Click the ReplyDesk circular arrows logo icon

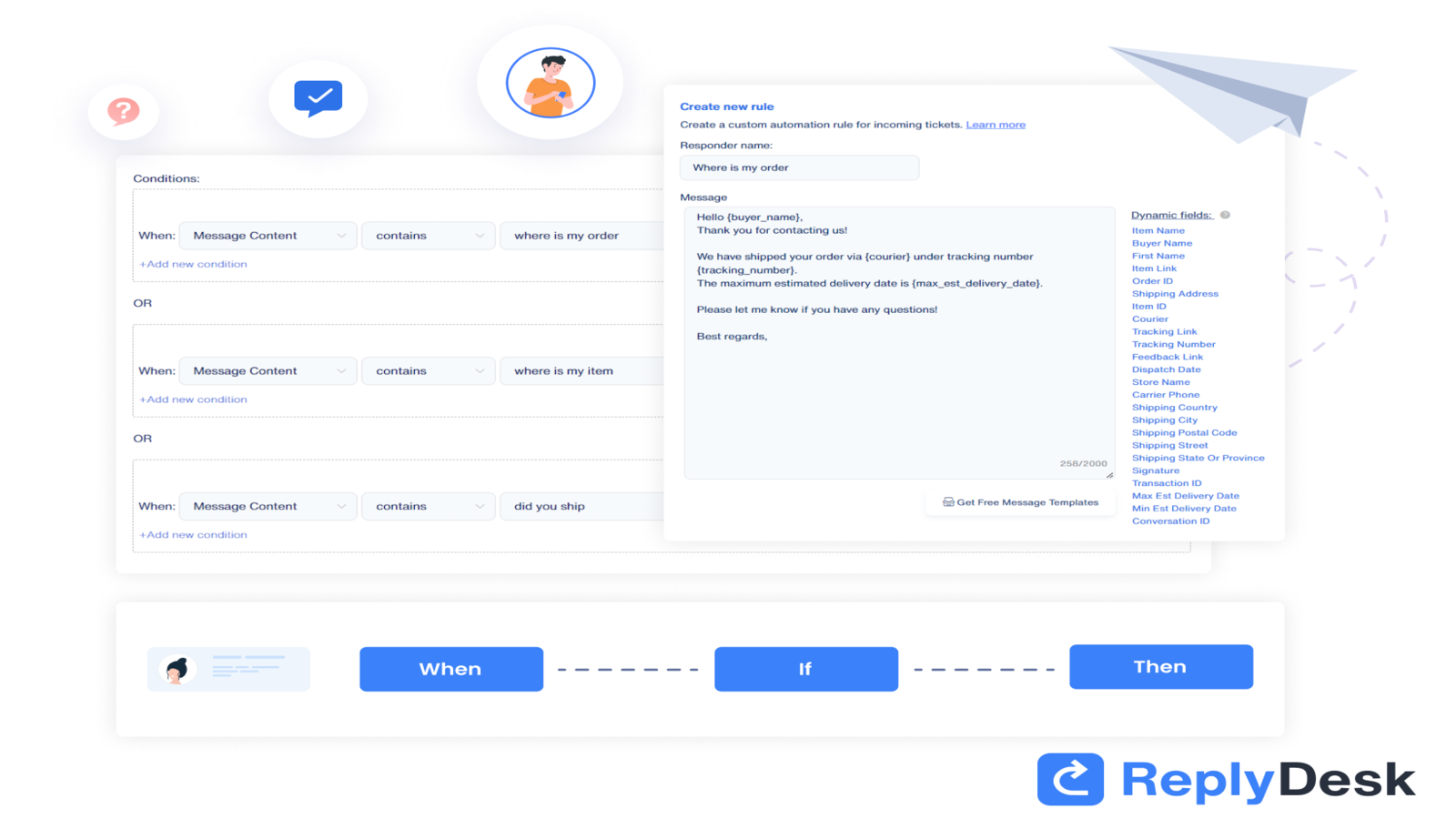[x=1070, y=779]
